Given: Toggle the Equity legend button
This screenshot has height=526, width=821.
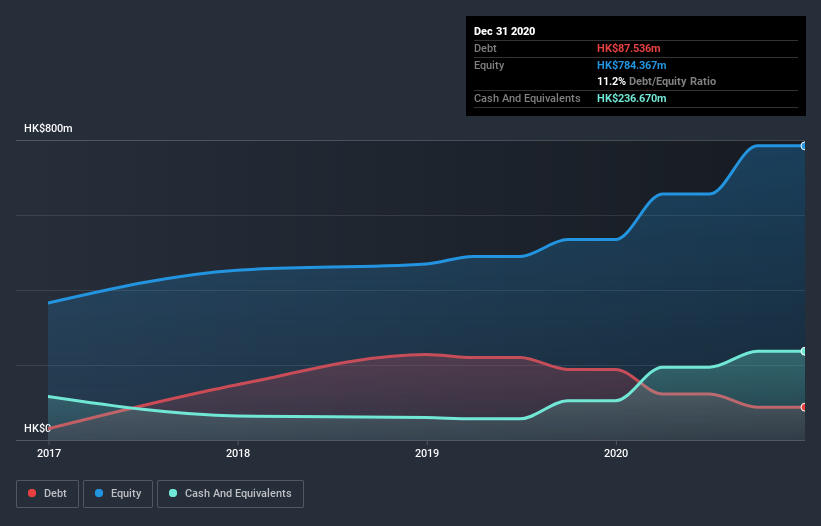Looking at the screenshot, I should [x=118, y=494].
